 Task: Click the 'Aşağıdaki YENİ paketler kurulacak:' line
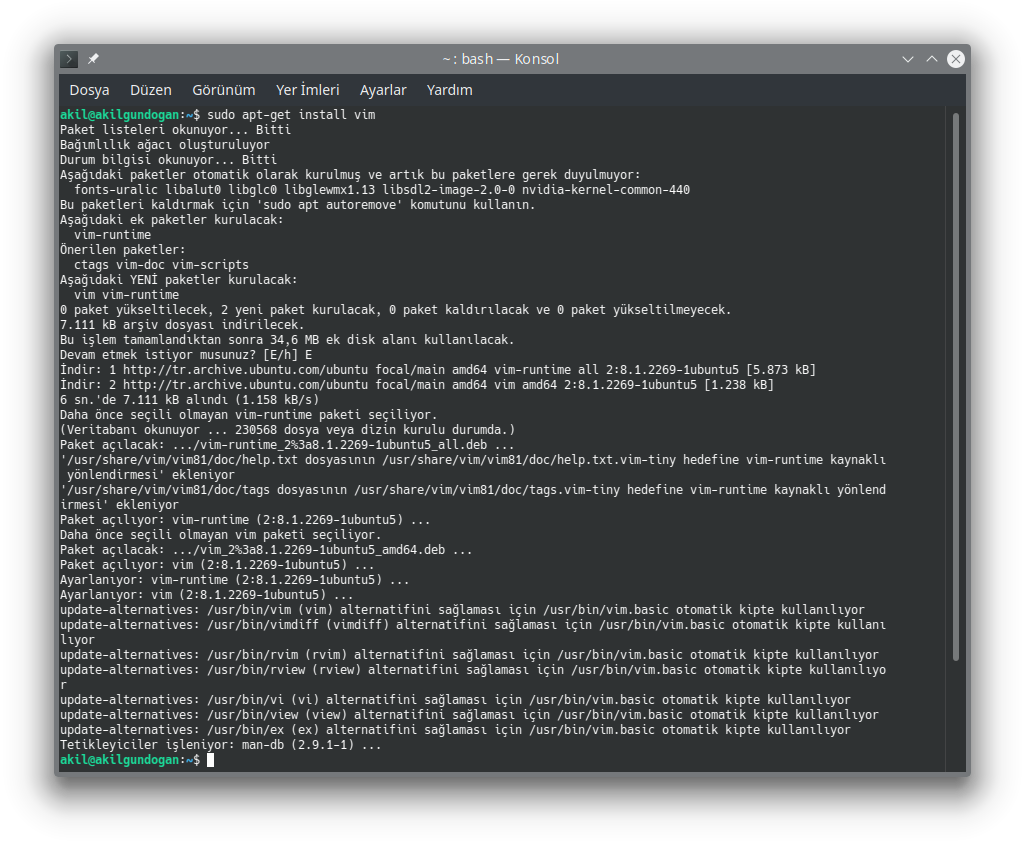point(178,280)
